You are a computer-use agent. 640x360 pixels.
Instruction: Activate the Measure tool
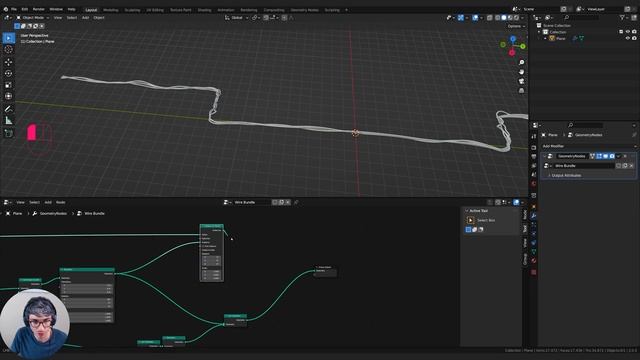coord(9,120)
